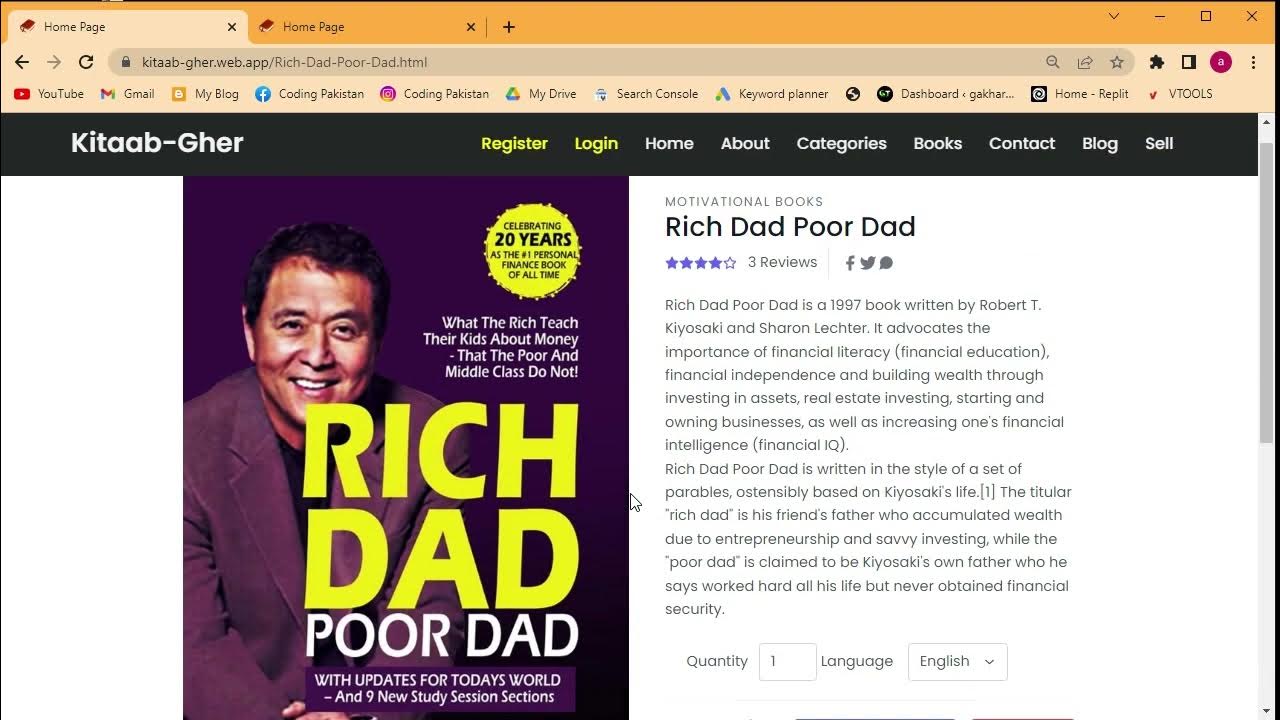Open the Home - Replit bookmark

pyautogui.click(x=1080, y=94)
